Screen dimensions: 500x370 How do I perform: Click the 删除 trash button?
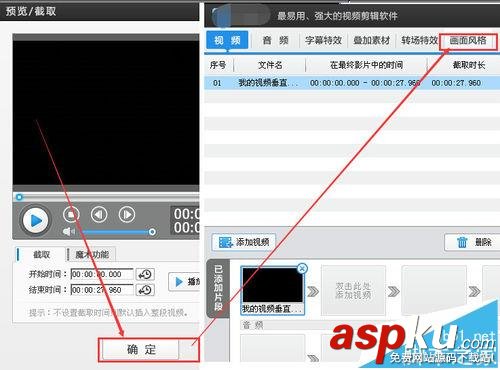473,242
